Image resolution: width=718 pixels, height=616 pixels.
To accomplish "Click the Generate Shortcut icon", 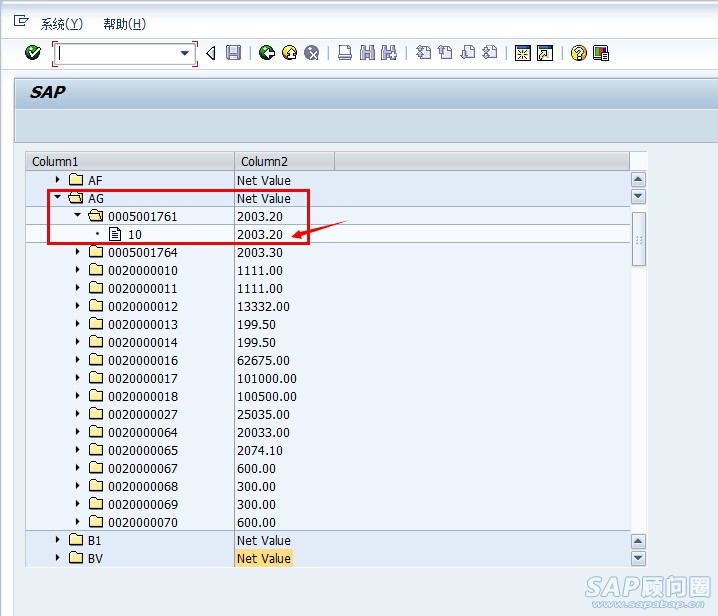I will click(545, 53).
